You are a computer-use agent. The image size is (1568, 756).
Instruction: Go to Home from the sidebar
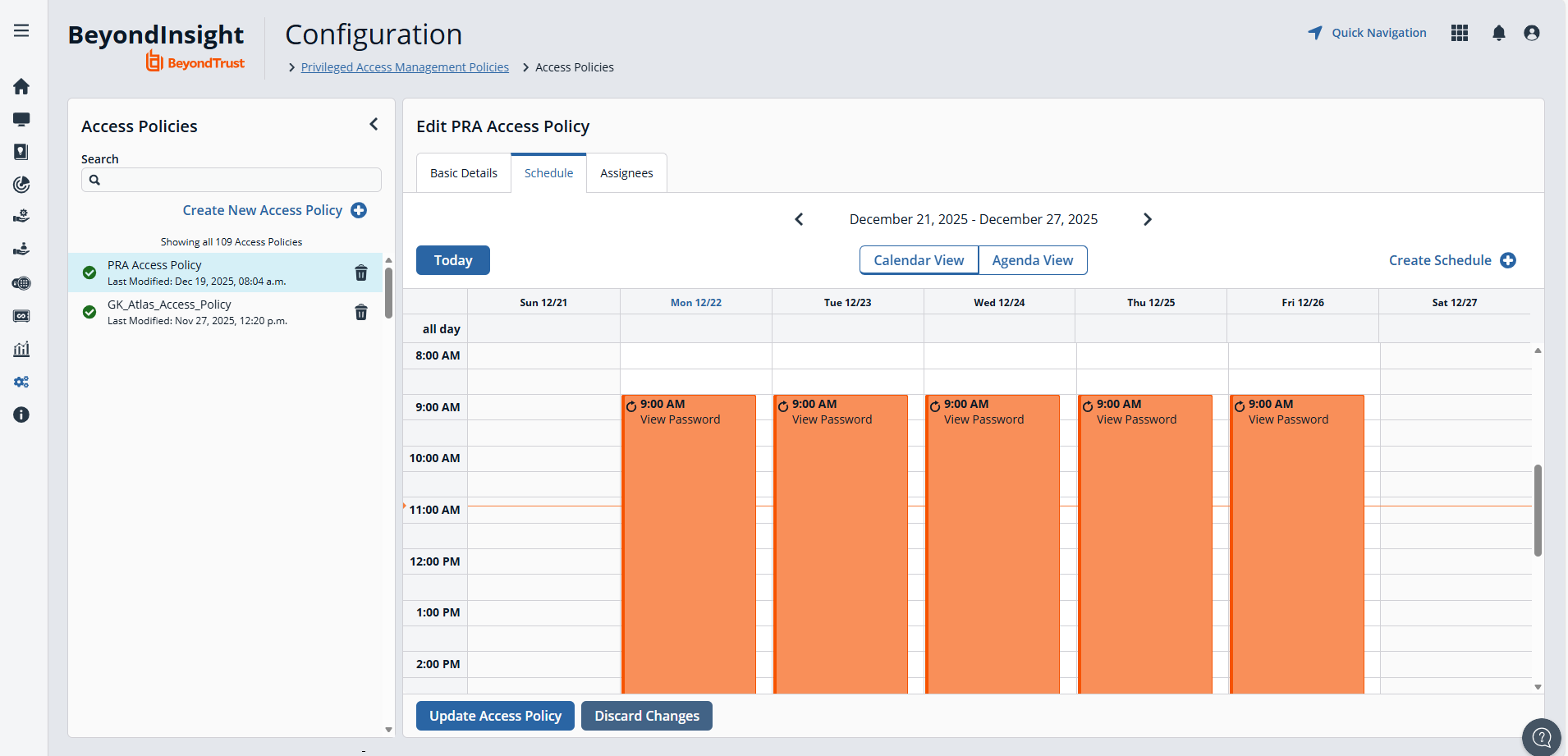coord(21,86)
